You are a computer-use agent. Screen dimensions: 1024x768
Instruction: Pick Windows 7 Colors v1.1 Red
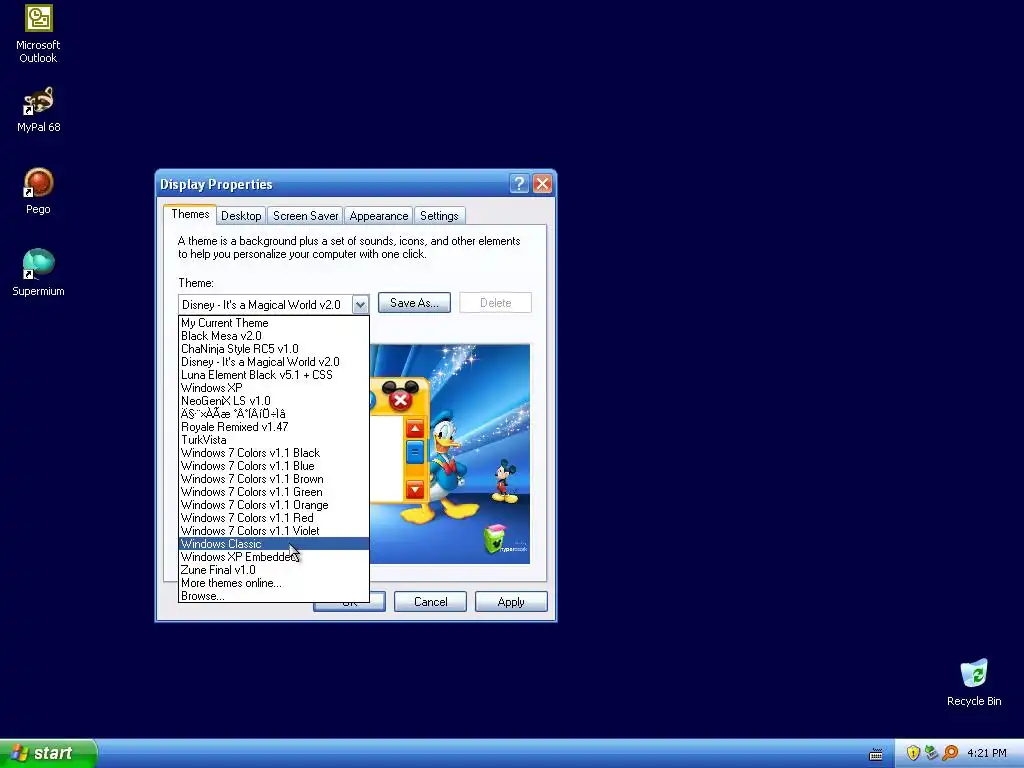(x=274, y=518)
